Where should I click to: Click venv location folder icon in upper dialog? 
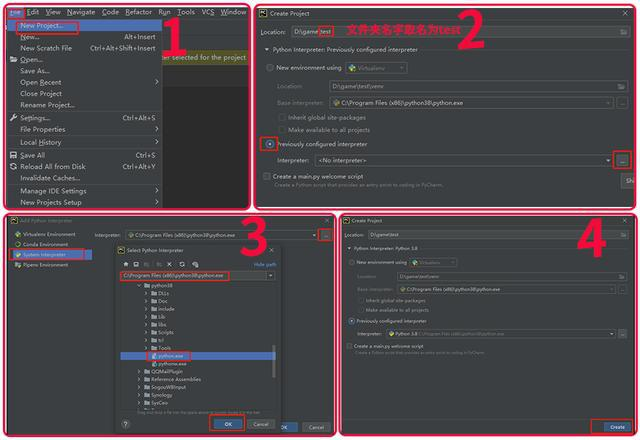tap(621, 87)
